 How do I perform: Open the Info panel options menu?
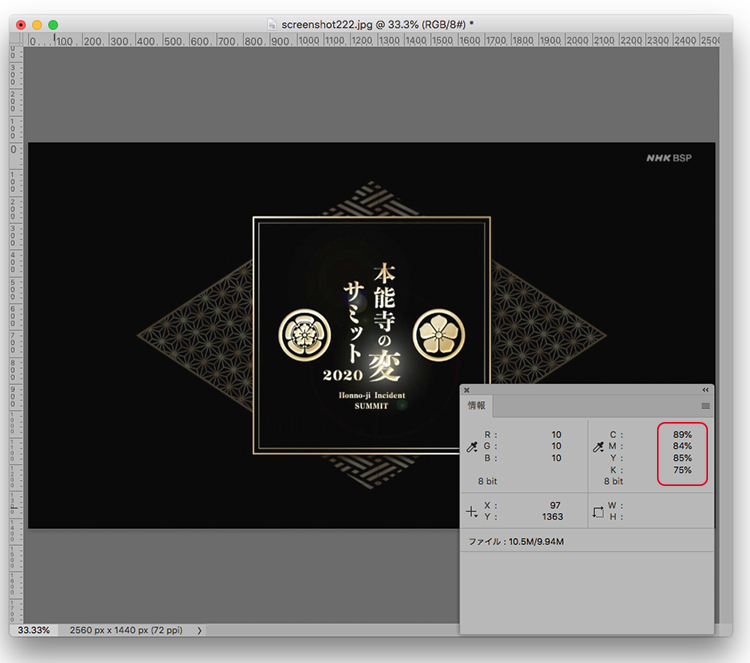(705, 406)
